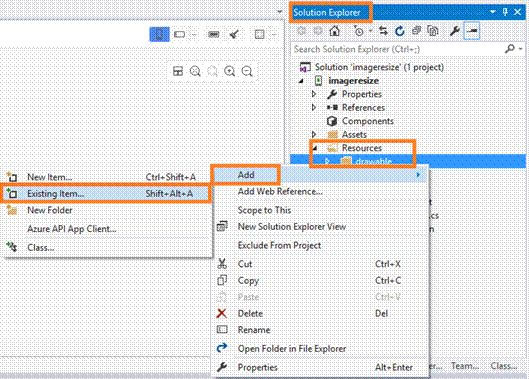Click the Collapse All icon in Solution Explorer
Screen dimensions: 529x379
(x=416, y=31)
